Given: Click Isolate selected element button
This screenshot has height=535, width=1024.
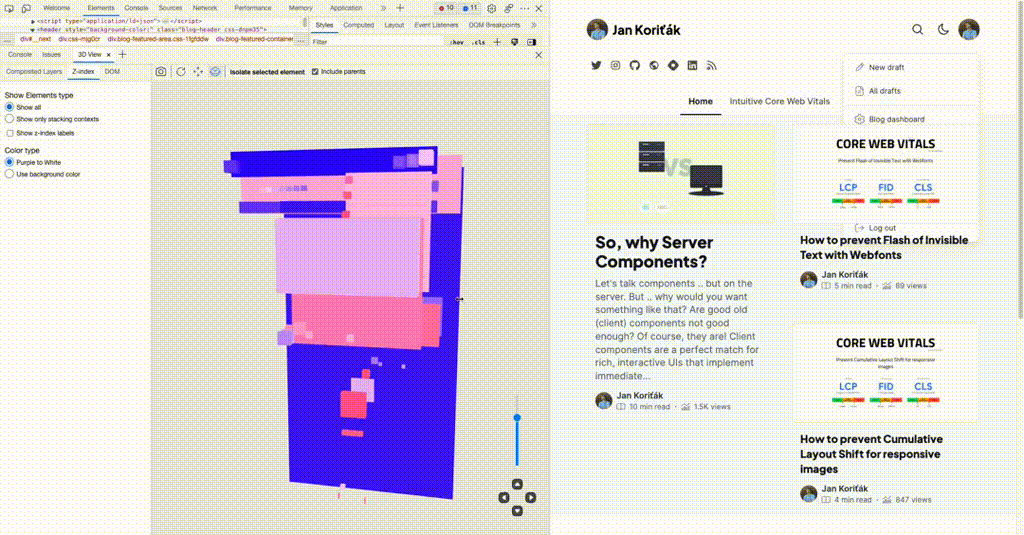Looking at the screenshot, I should click(x=267, y=72).
